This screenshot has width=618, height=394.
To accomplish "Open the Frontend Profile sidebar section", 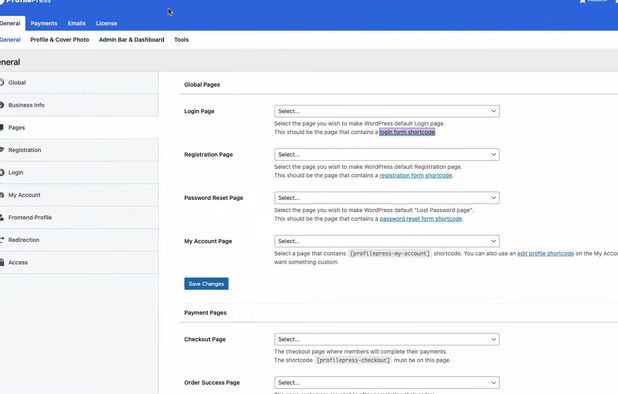I will [x=79, y=217].
